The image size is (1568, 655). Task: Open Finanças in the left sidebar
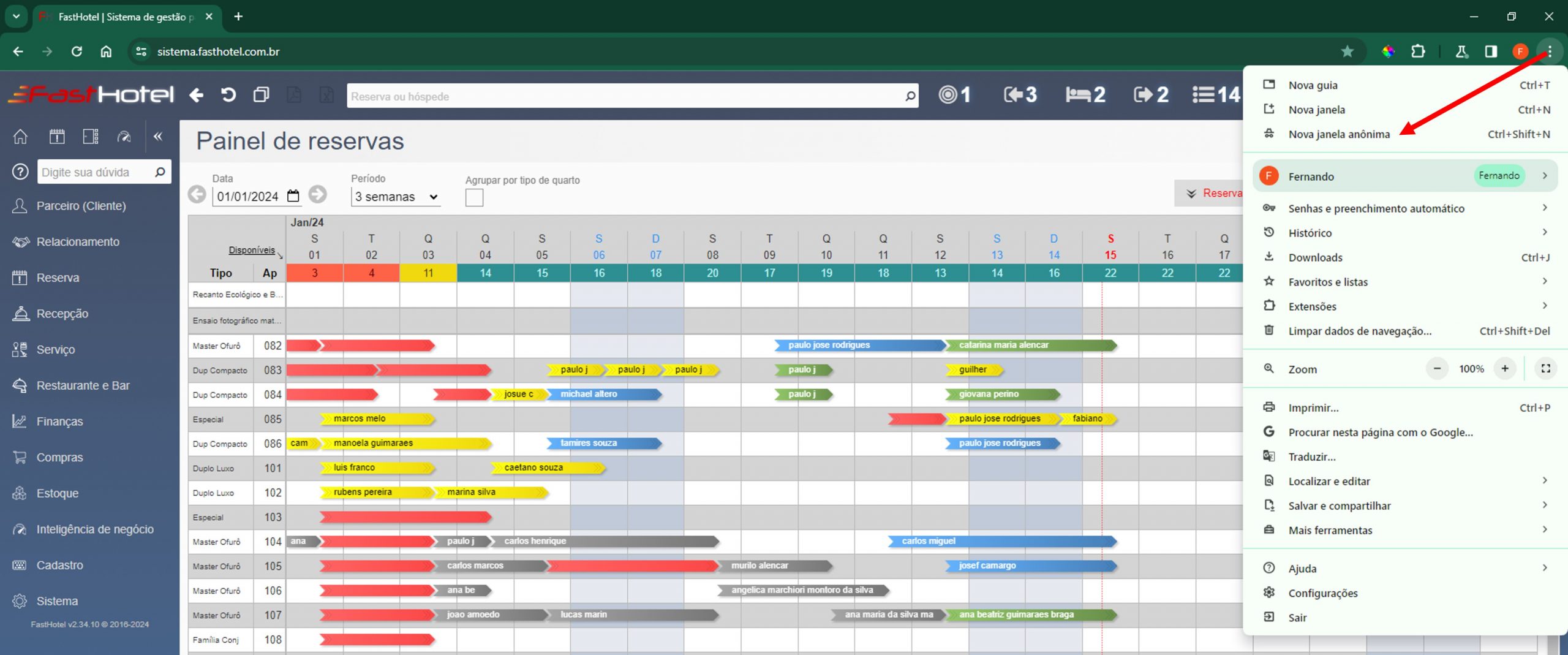pos(59,422)
